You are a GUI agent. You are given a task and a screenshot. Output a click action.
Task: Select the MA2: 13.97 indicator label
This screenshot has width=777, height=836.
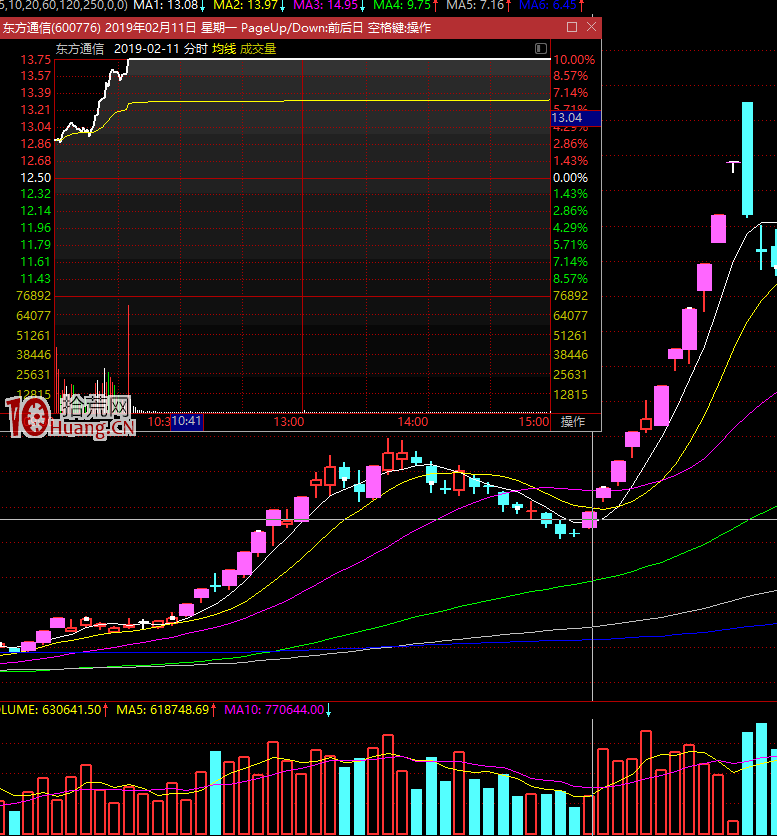point(249,5)
